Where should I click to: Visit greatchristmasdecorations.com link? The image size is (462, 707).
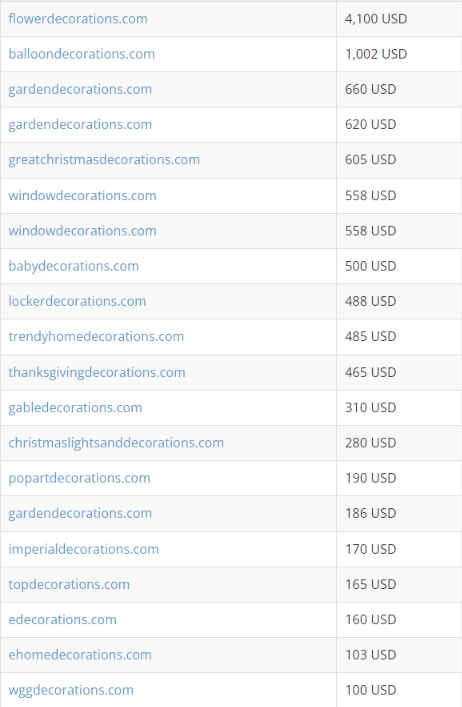point(104,160)
